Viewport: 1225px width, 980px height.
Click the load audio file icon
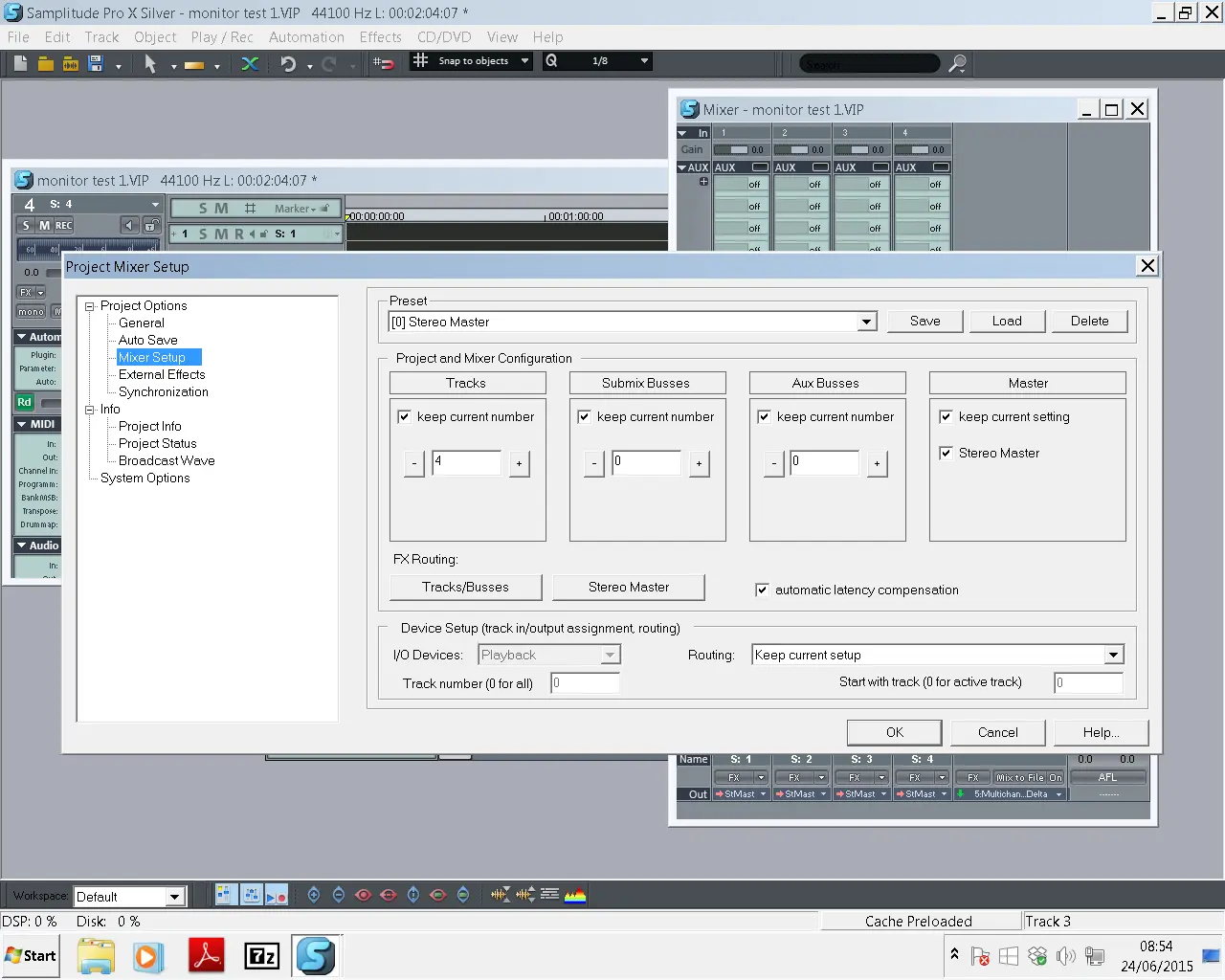point(70,64)
